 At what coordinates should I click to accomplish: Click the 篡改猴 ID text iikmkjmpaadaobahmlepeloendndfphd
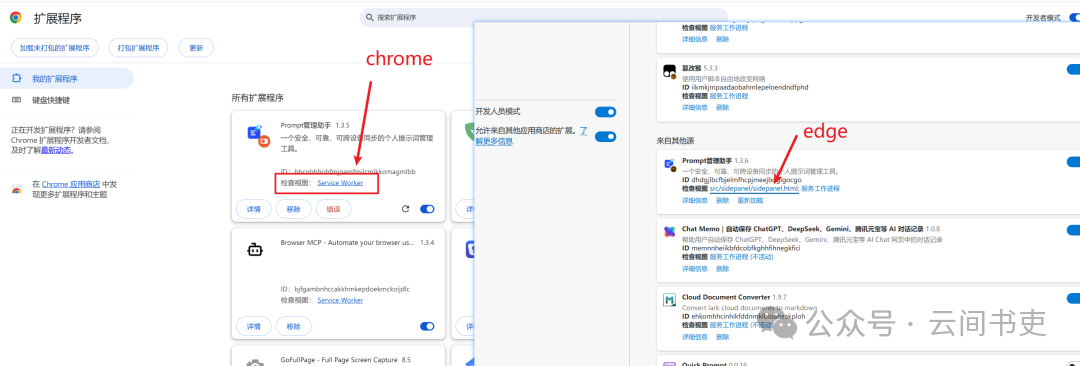click(749, 88)
